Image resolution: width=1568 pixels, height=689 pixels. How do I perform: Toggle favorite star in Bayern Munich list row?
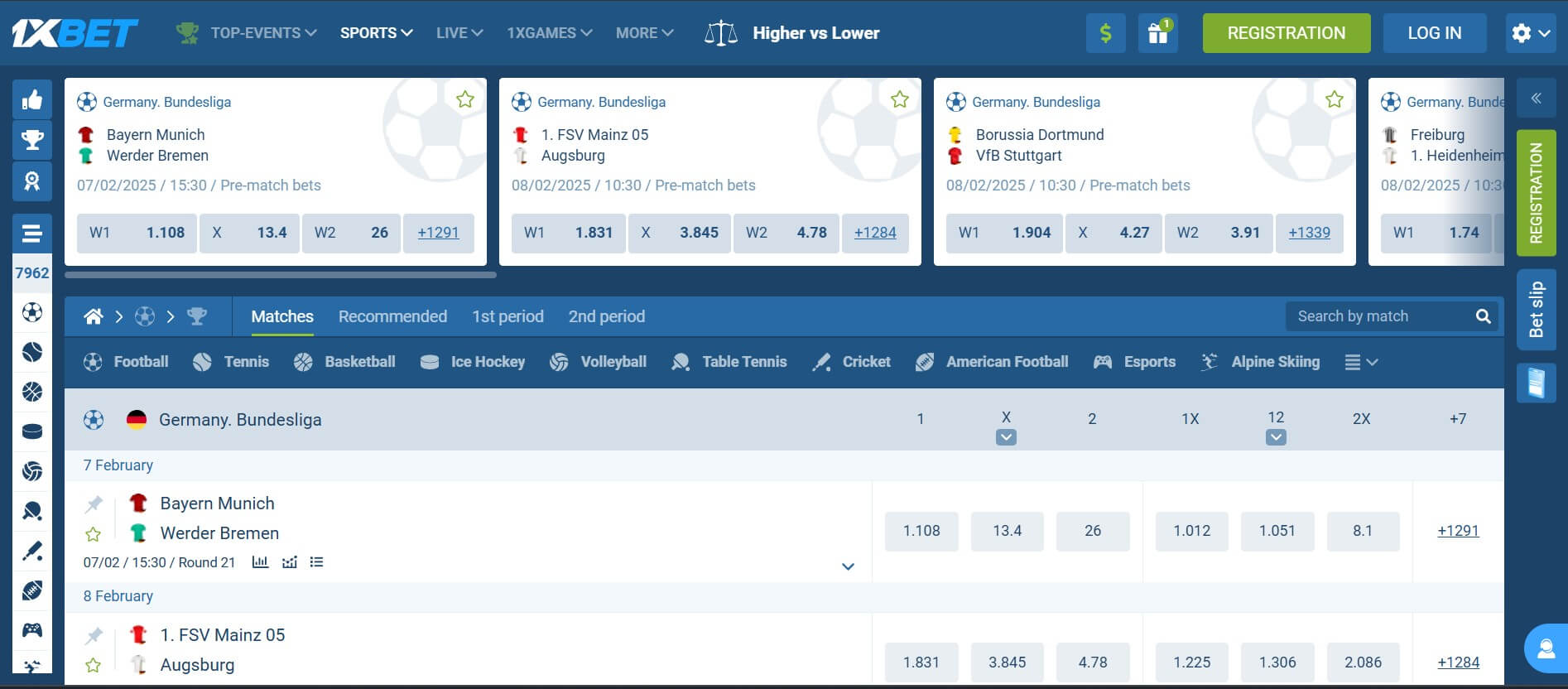pos(94,534)
